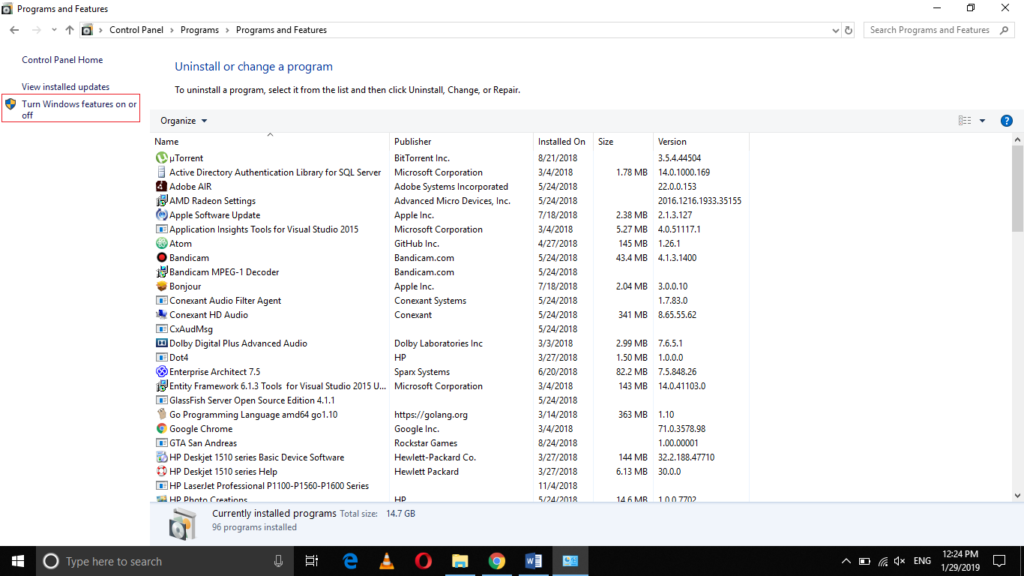Click the Enterprise Architect 7.5 icon
This screenshot has width=1024, height=576.
point(161,372)
